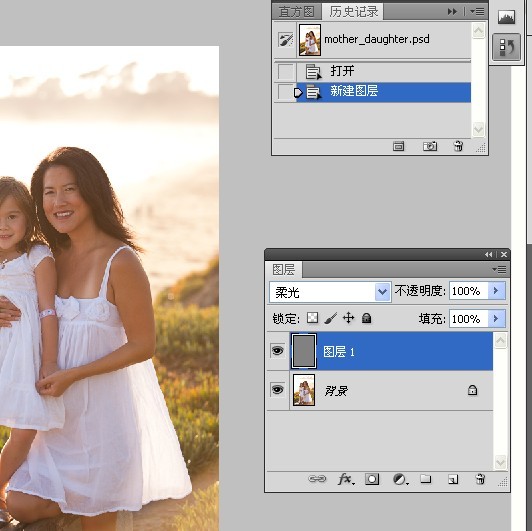
Task: Add layer style fx icon
Action: pos(346,479)
